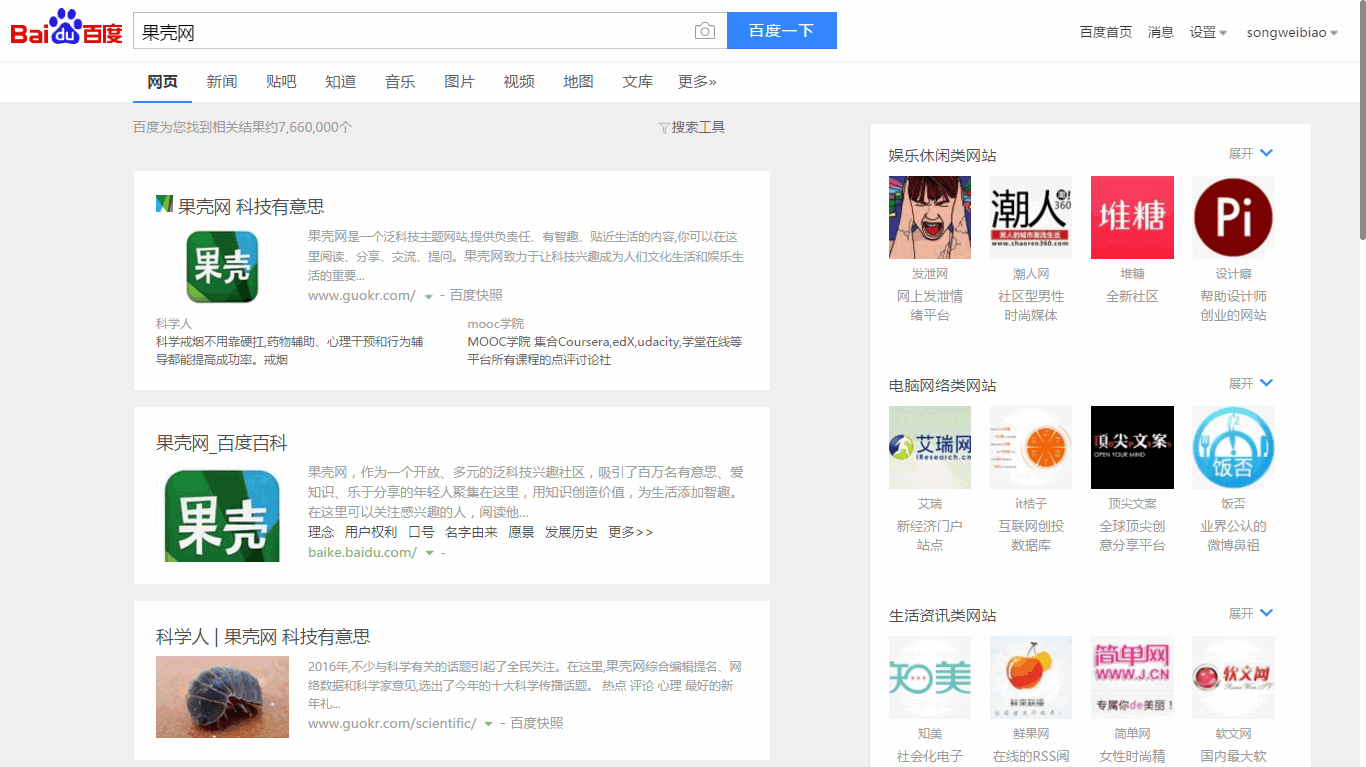Open 科学人 sublink under first result
The height and width of the screenshot is (767, 1366).
click(x=174, y=324)
